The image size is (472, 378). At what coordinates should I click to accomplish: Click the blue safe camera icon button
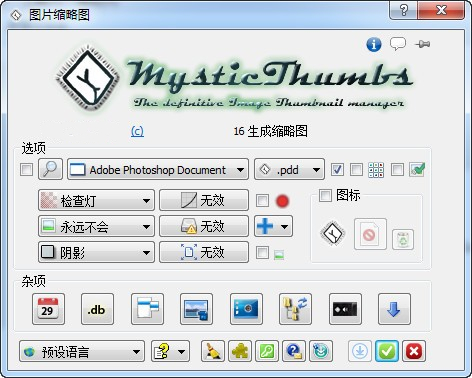click(246, 309)
